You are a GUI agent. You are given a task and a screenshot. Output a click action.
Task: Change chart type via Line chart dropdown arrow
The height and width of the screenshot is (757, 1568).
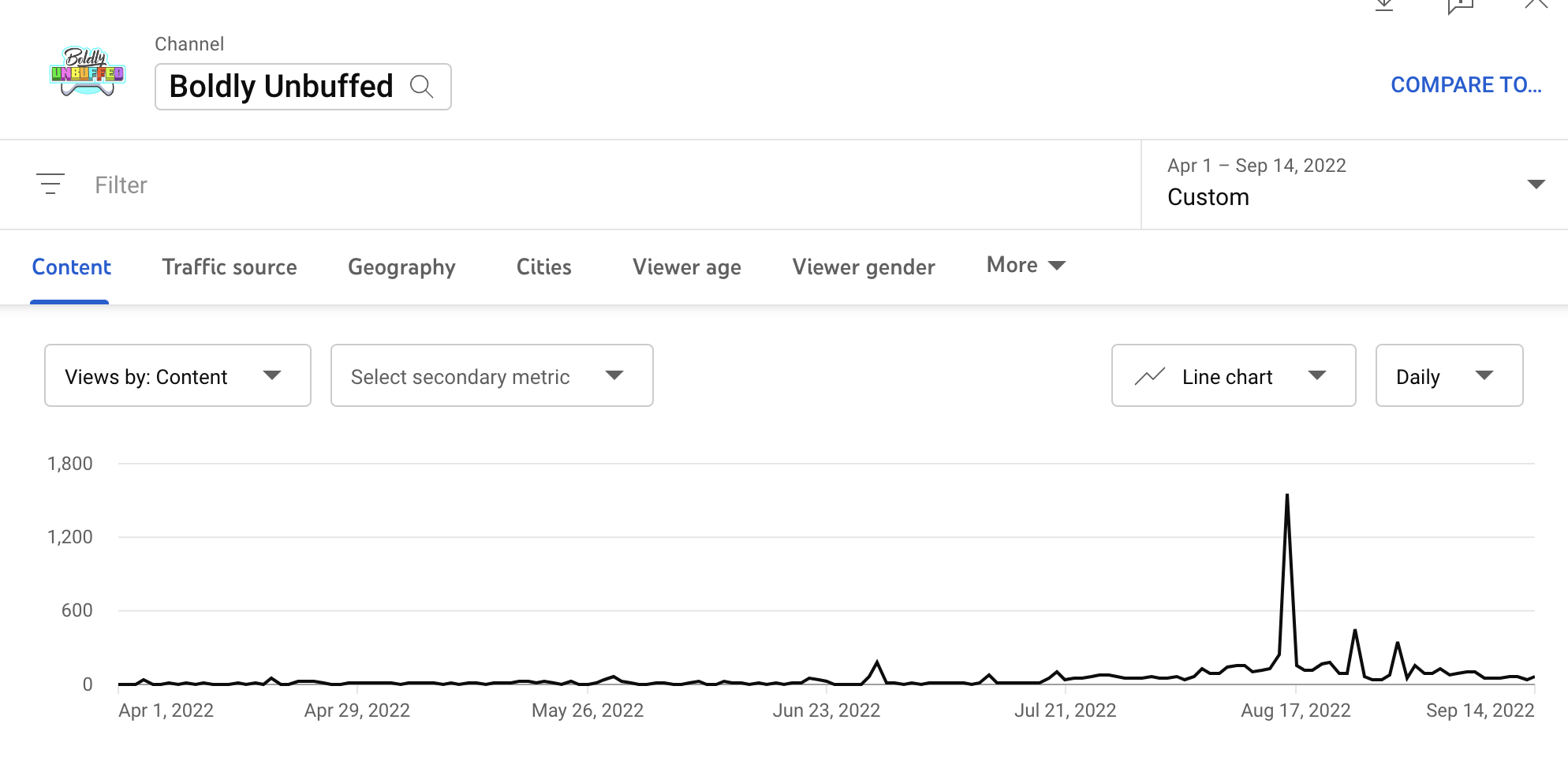click(x=1318, y=376)
